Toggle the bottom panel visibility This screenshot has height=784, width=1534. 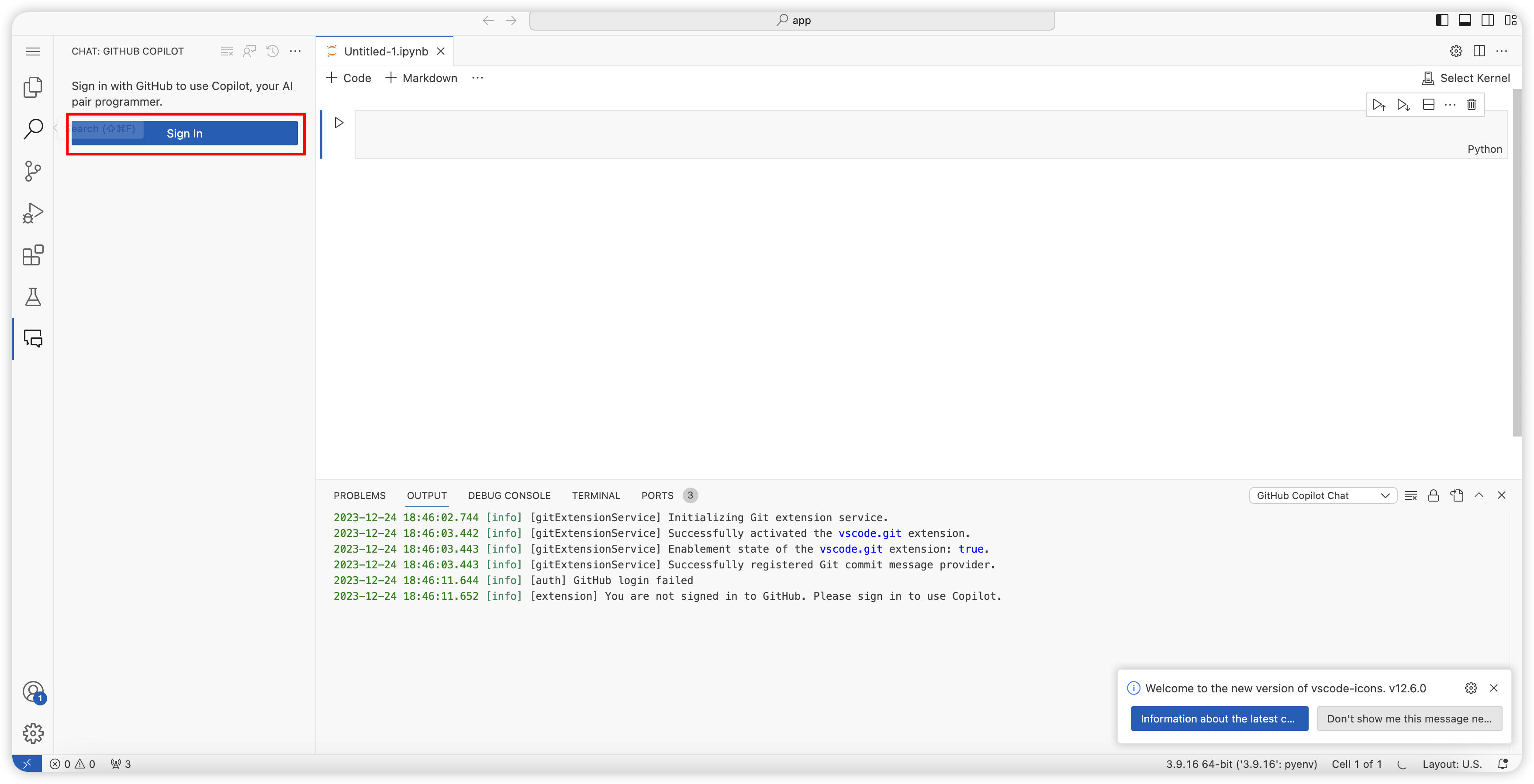click(x=1465, y=20)
